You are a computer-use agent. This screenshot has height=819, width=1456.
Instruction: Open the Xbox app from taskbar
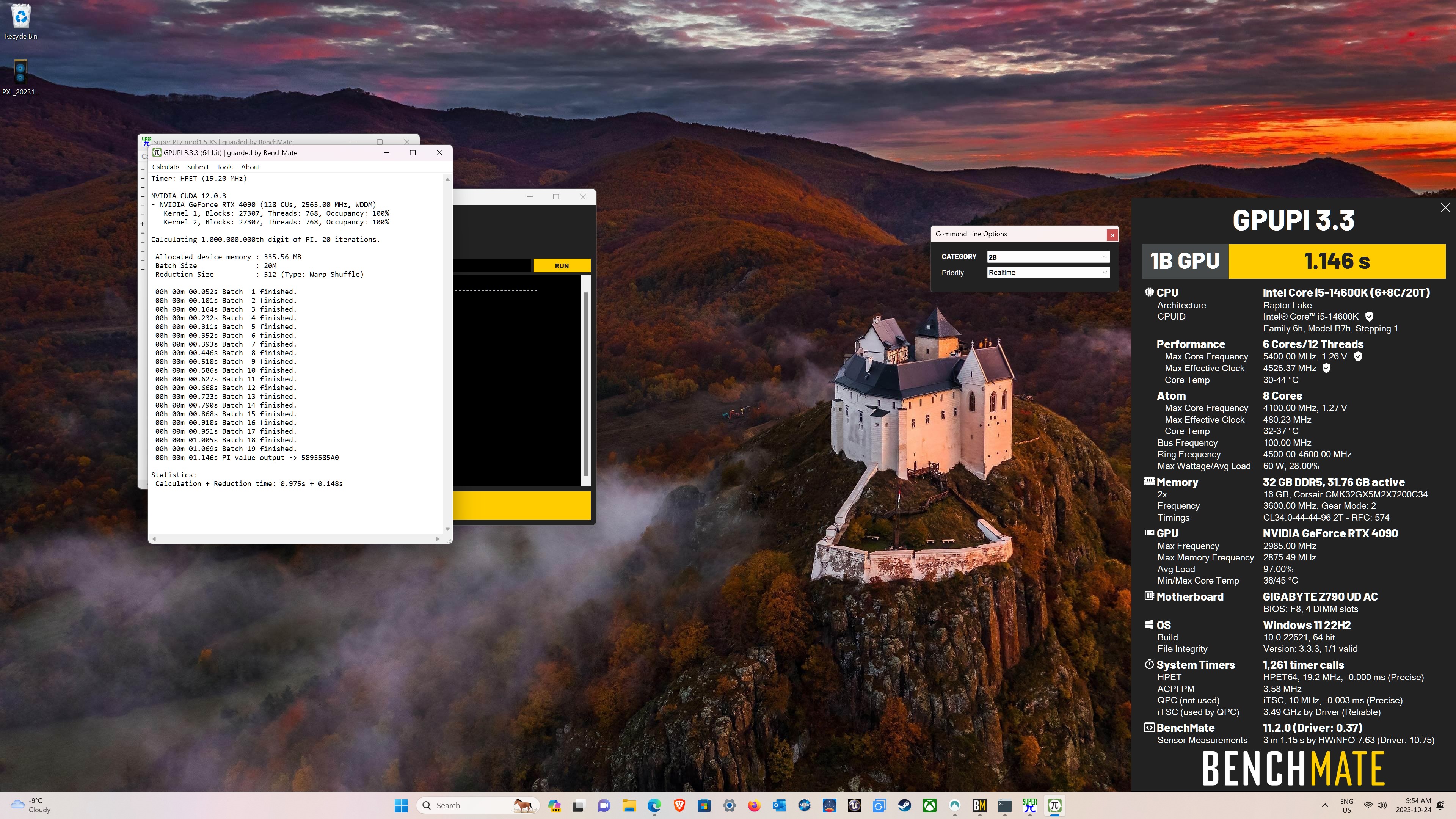[x=929, y=805]
